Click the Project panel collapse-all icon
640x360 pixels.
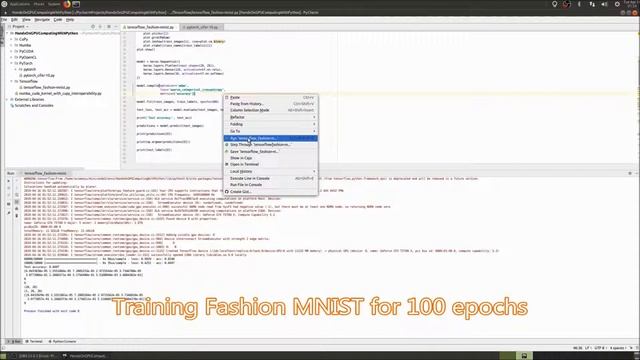[x=100, y=27]
